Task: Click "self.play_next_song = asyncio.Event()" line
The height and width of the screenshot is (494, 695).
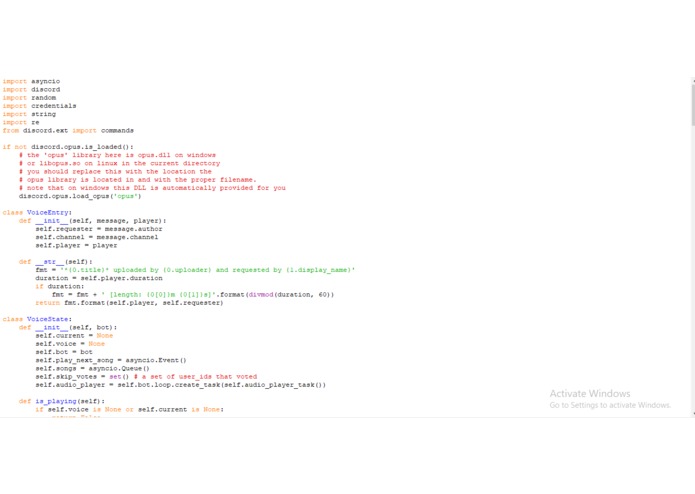Action: [111, 360]
